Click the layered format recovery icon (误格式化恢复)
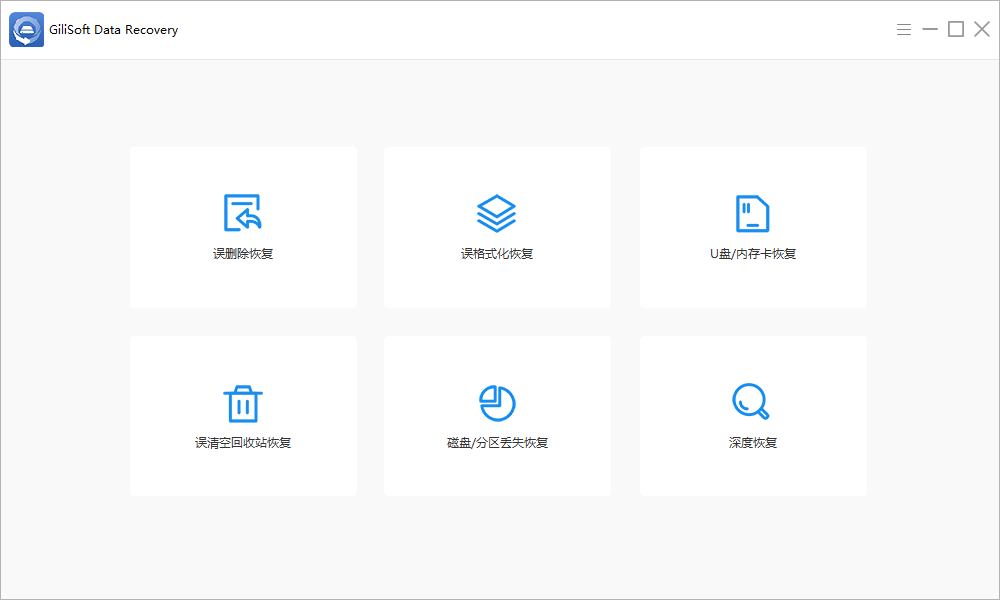Image resolution: width=1000 pixels, height=600 pixels. (496, 213)
